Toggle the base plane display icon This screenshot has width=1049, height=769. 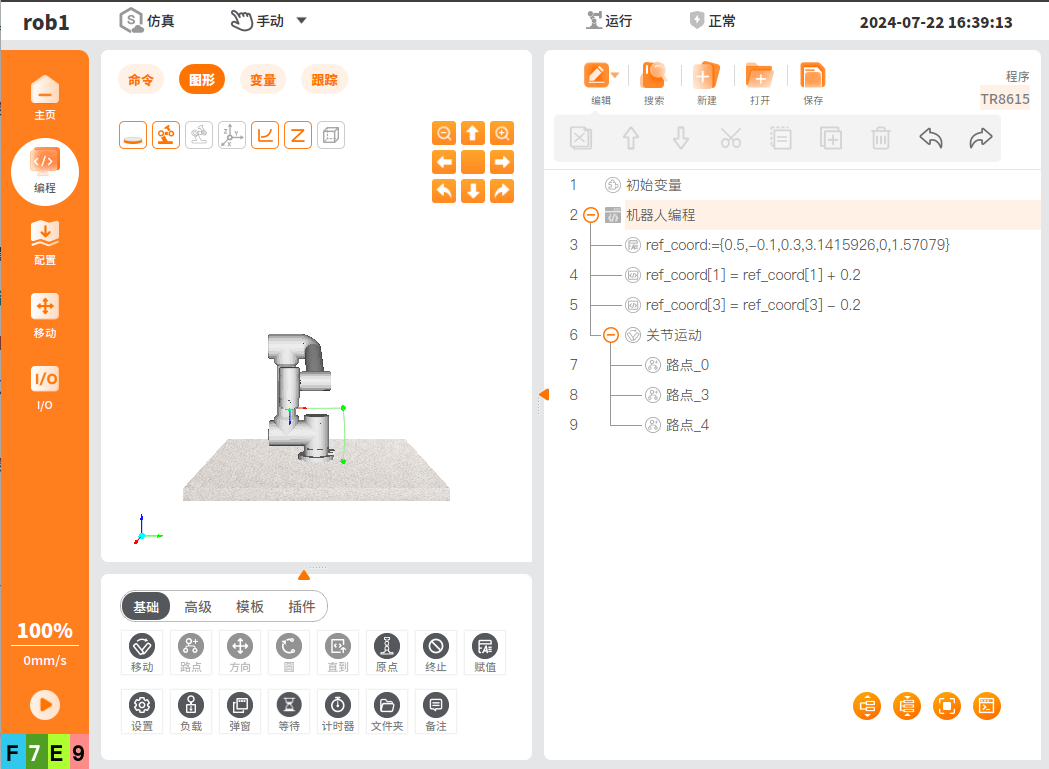(x=133, y=135)
